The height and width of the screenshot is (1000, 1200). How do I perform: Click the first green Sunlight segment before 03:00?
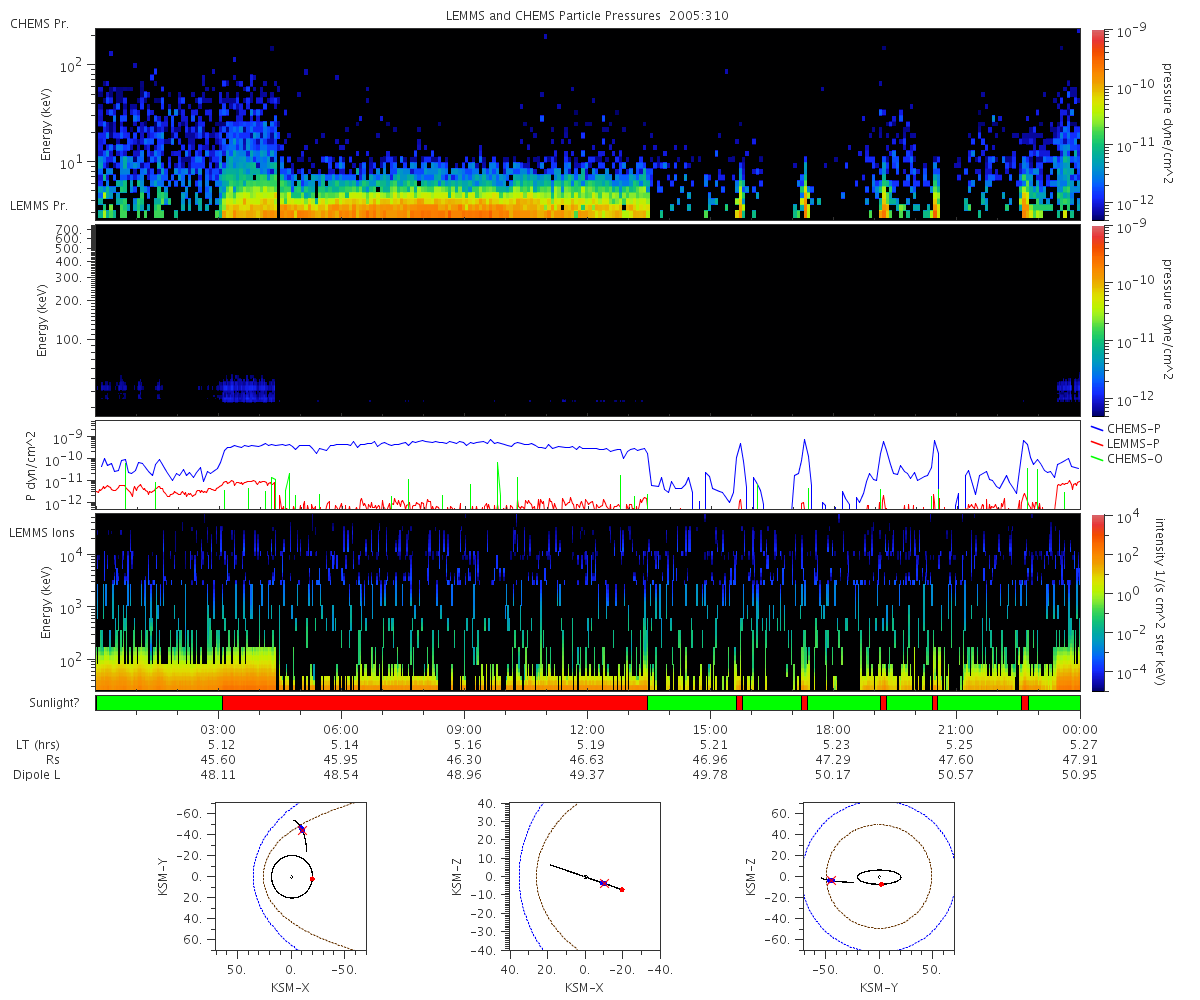point(160,703)
